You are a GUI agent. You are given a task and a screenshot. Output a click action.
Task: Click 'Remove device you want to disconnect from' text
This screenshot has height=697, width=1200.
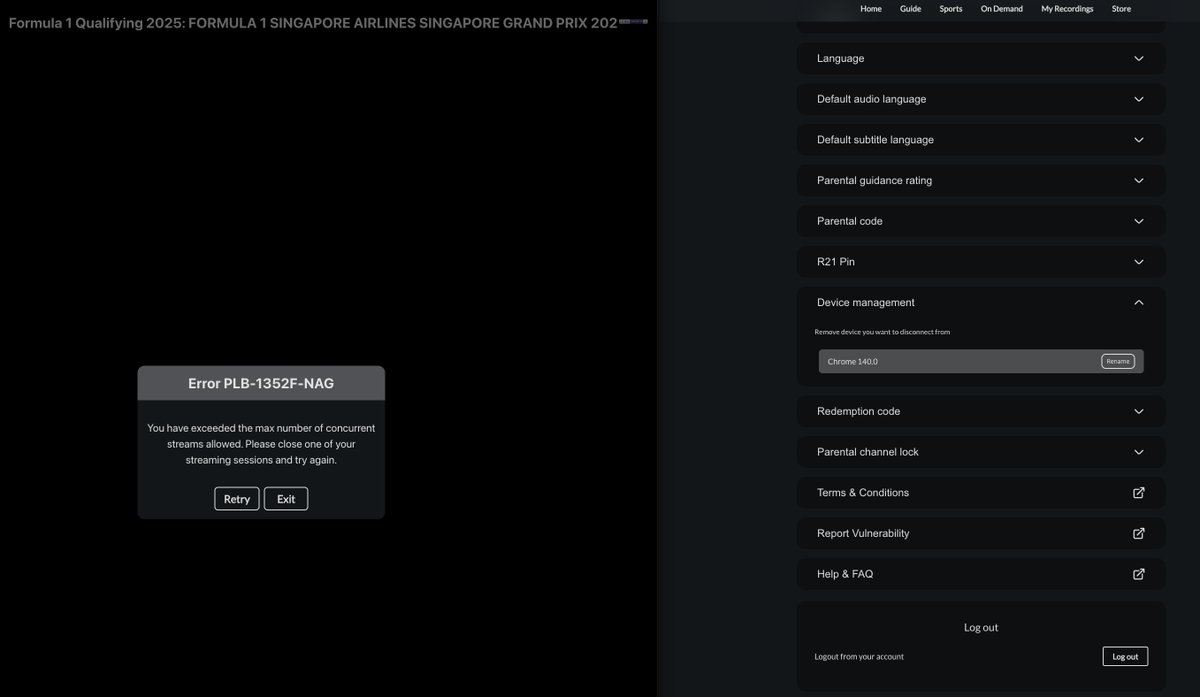click(882, 332)
